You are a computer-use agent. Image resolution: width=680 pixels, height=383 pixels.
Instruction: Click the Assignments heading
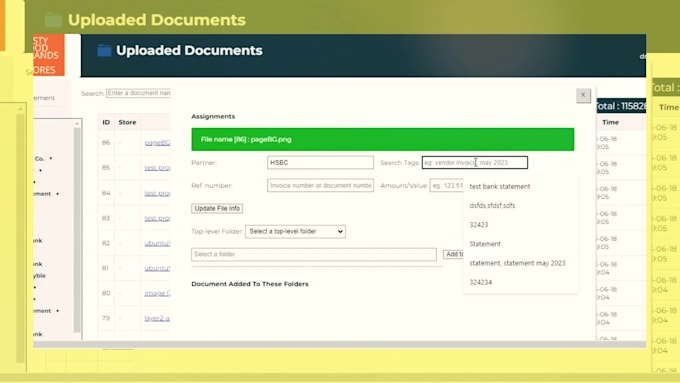point(213,116)
